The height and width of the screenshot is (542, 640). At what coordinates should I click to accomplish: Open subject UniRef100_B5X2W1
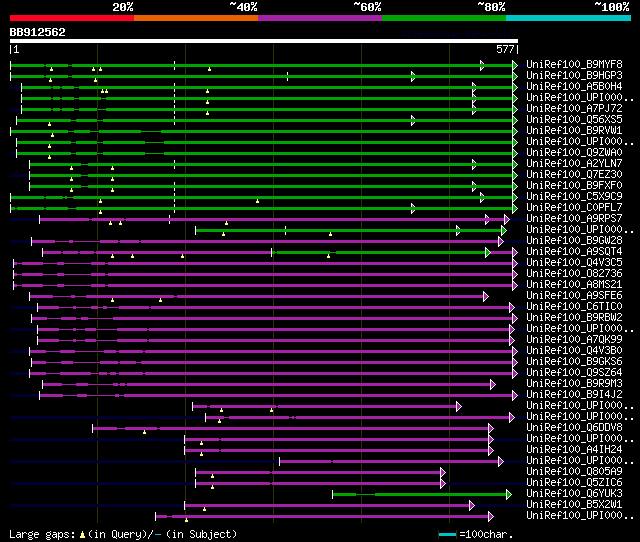[574, 505]
